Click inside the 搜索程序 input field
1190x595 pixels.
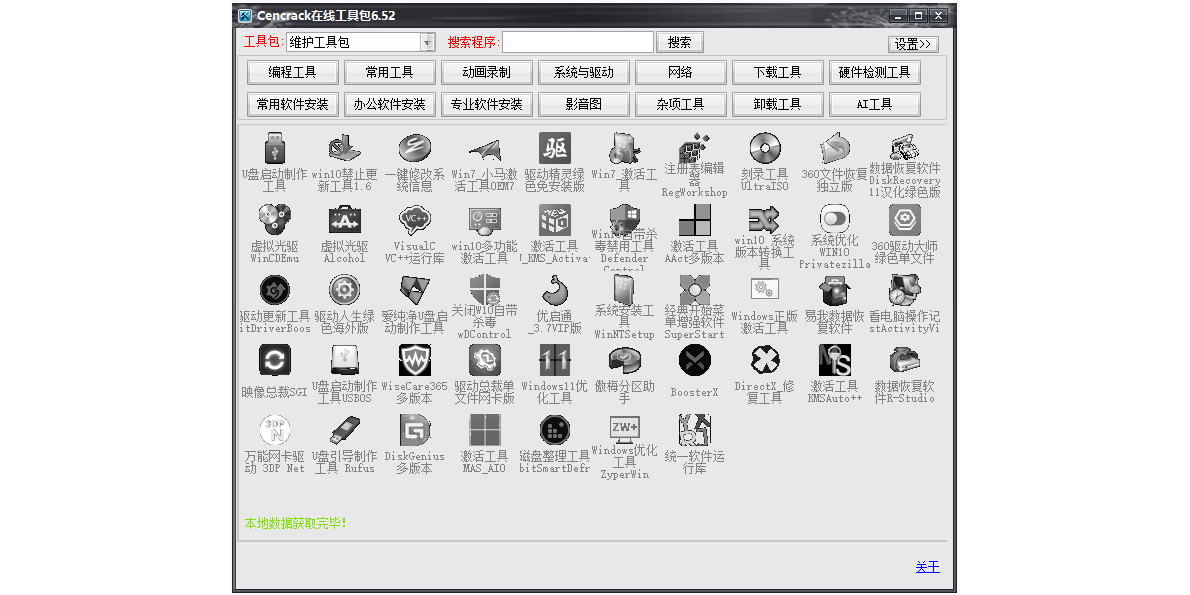point(578,41)
